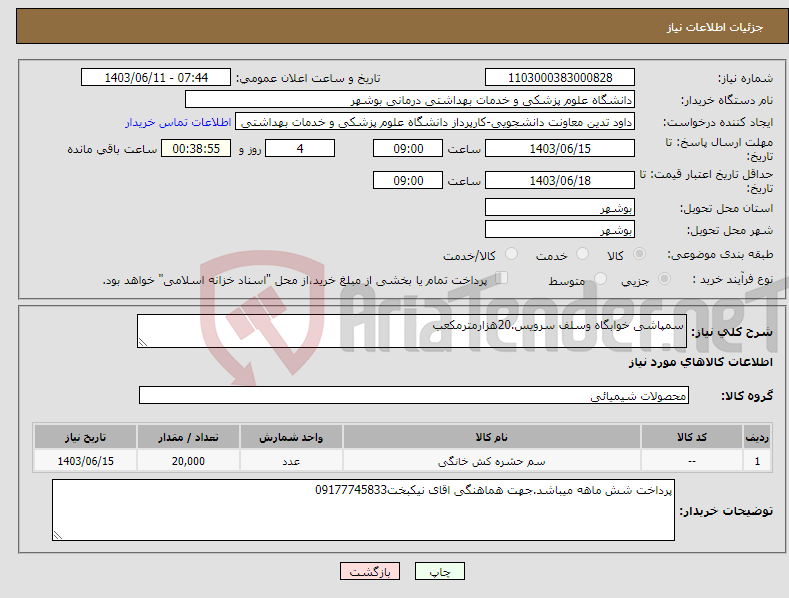This screenshot has height=598, width=789.
Task: Click the ردیف column header
Action: pyautogui.click(x=757, y=437)
